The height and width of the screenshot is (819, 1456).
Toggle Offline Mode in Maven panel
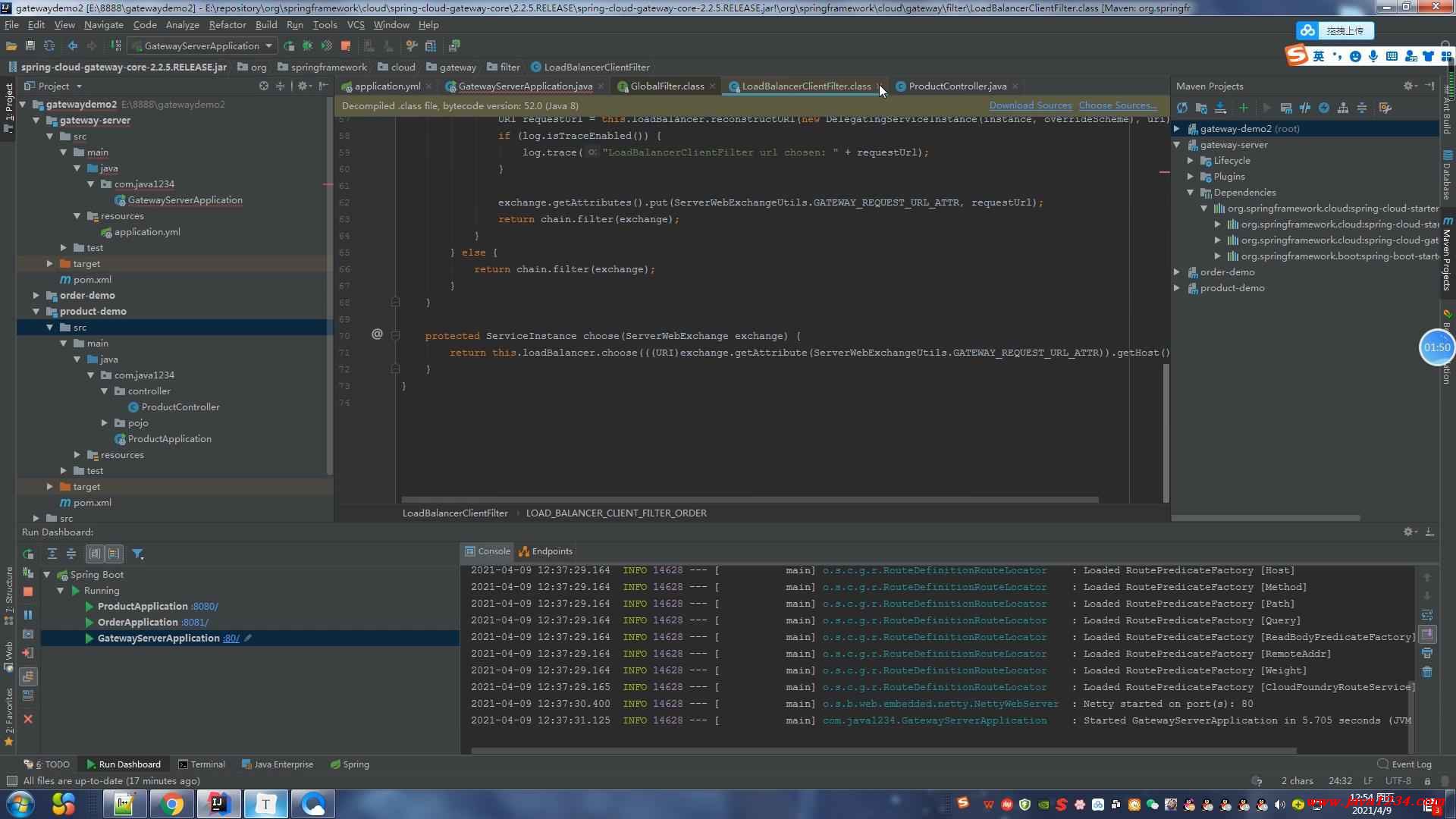[1305, 108]
